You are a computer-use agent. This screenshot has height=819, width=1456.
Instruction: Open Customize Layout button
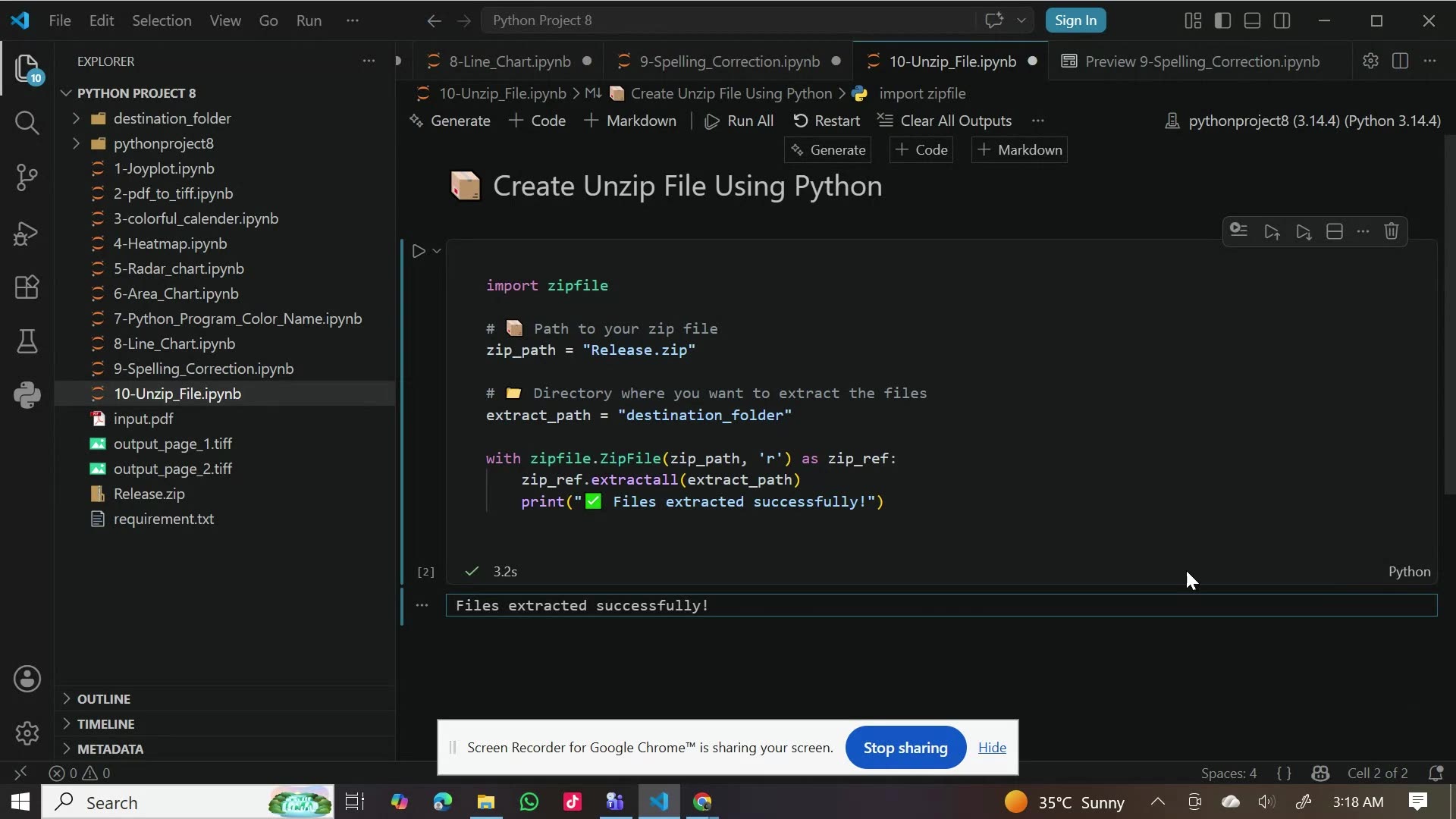point(1193,20)
